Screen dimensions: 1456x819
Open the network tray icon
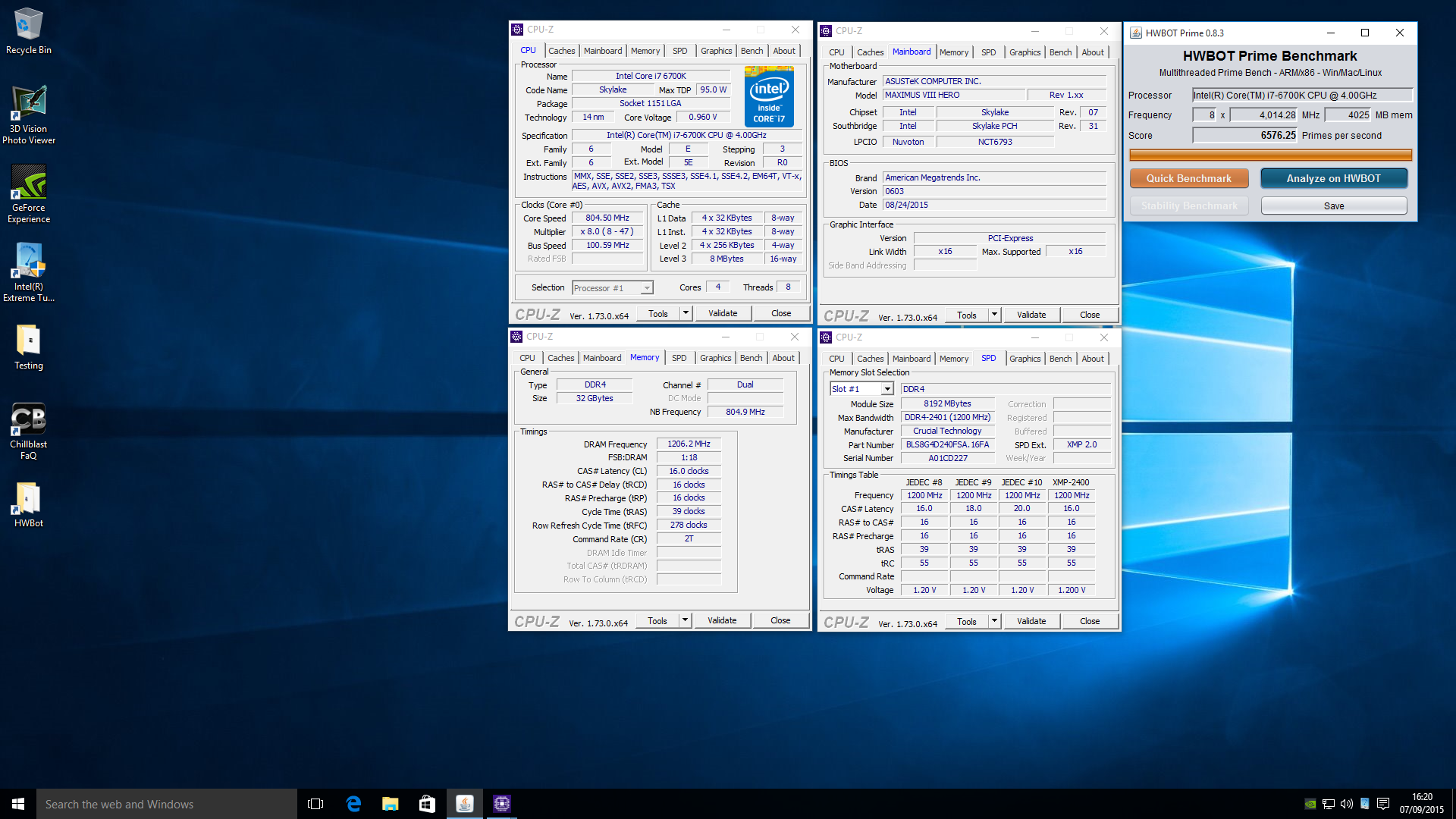(1329, 804)
